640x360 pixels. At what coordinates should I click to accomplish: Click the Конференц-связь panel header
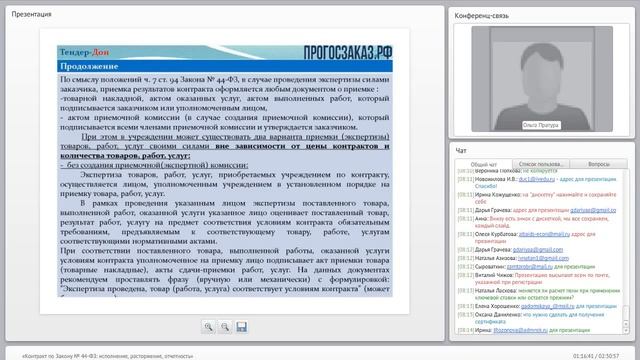pos(482,16)
